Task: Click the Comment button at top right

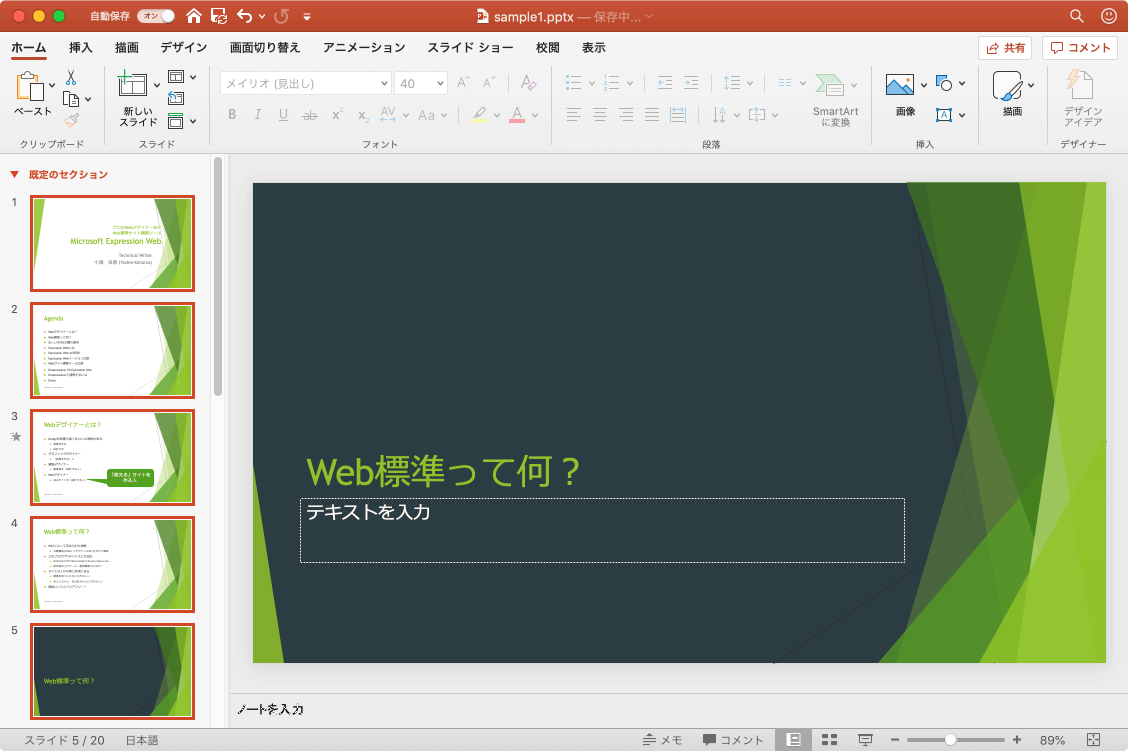Action: (x=1080, y=47)
